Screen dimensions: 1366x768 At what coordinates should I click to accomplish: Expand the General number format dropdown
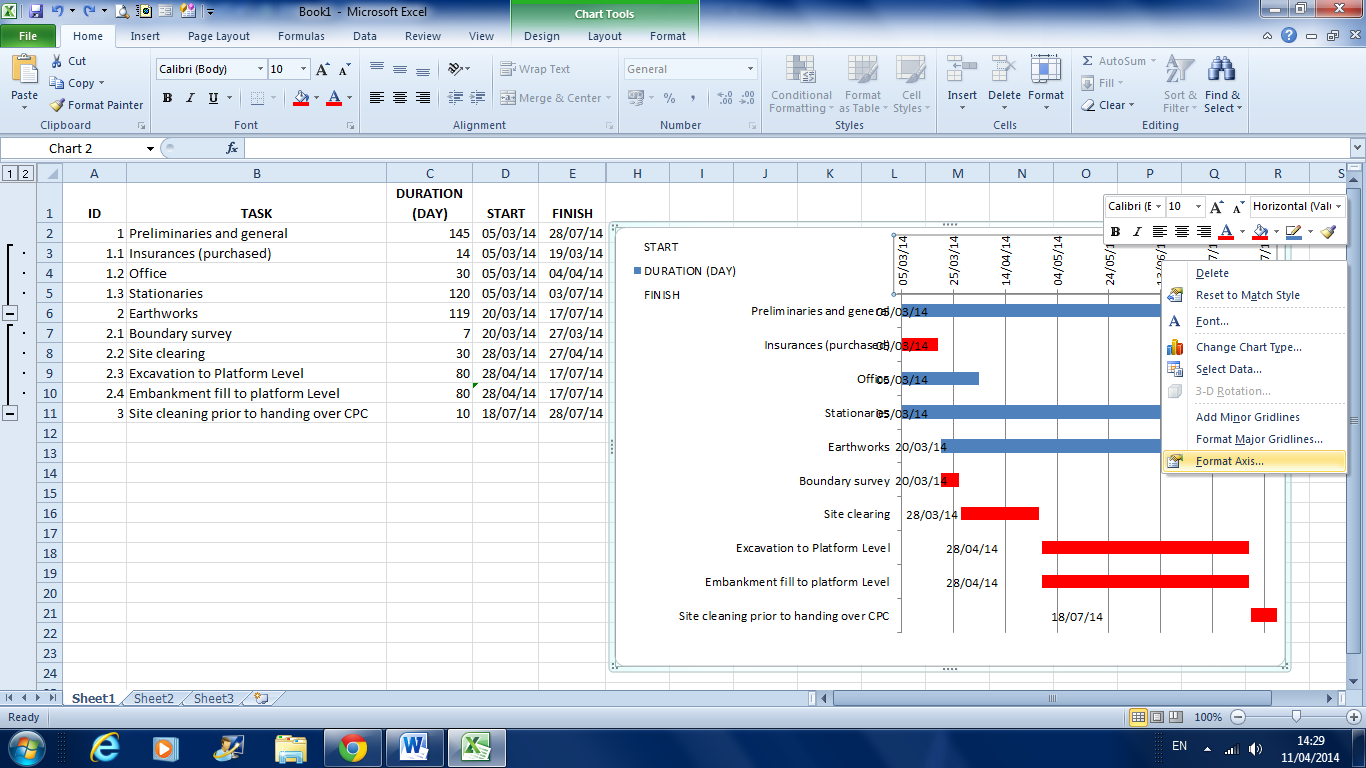[x=750, y=69]
